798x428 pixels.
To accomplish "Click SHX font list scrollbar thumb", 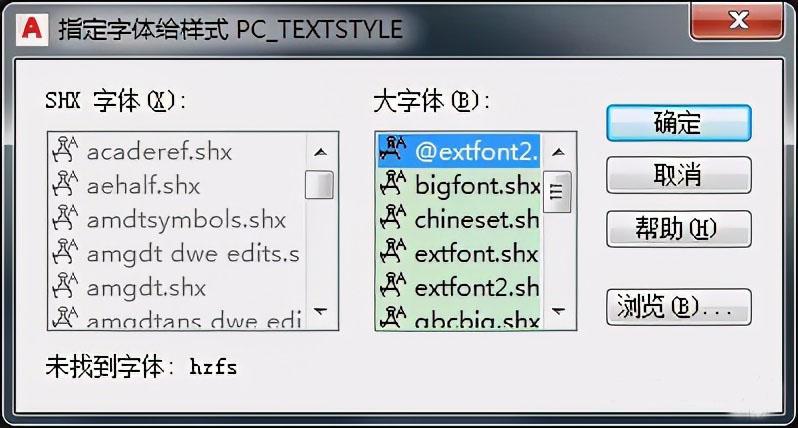I will tap(320, 185).
